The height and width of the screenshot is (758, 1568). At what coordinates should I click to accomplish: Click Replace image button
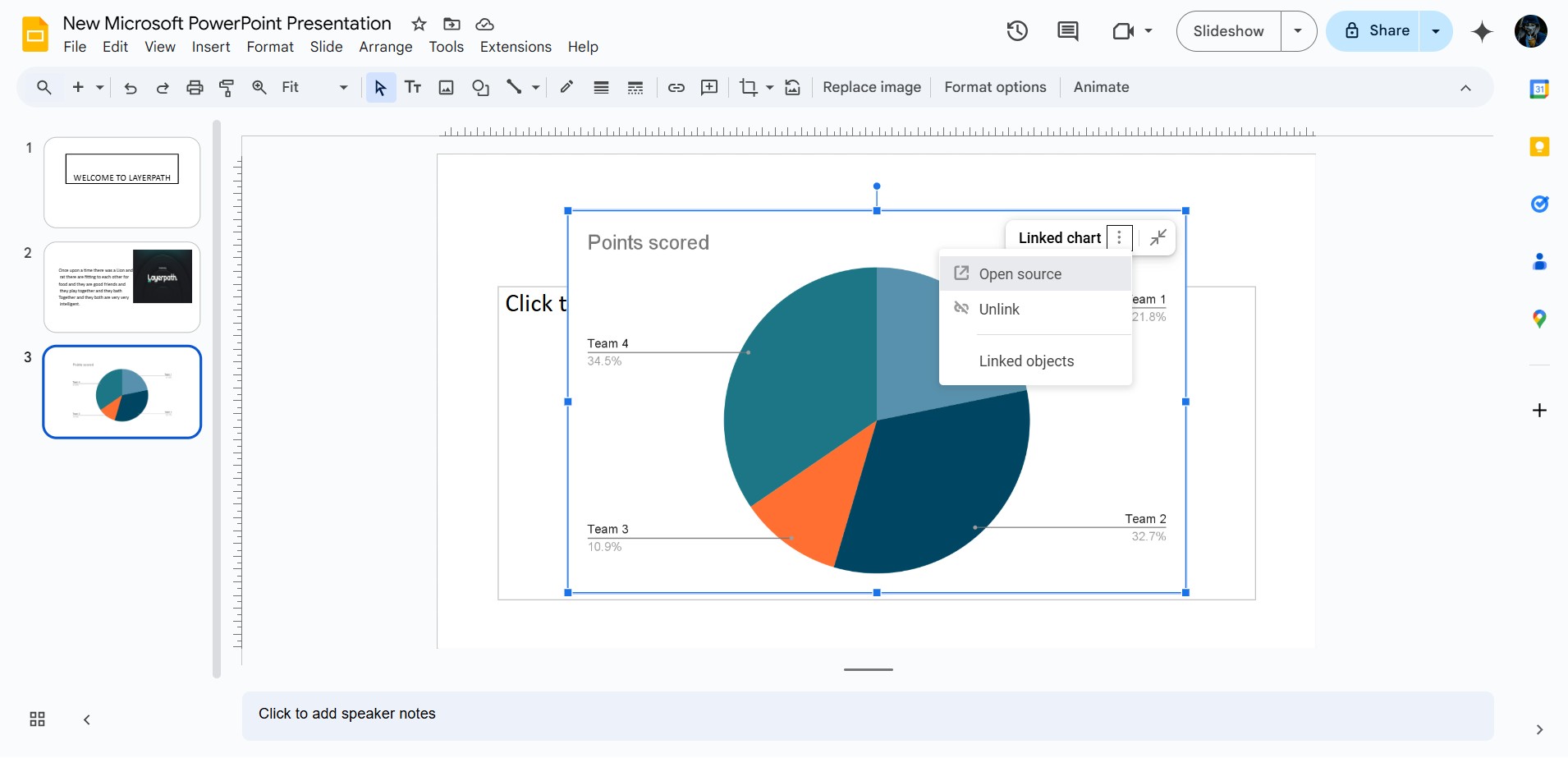coord(872,87)
